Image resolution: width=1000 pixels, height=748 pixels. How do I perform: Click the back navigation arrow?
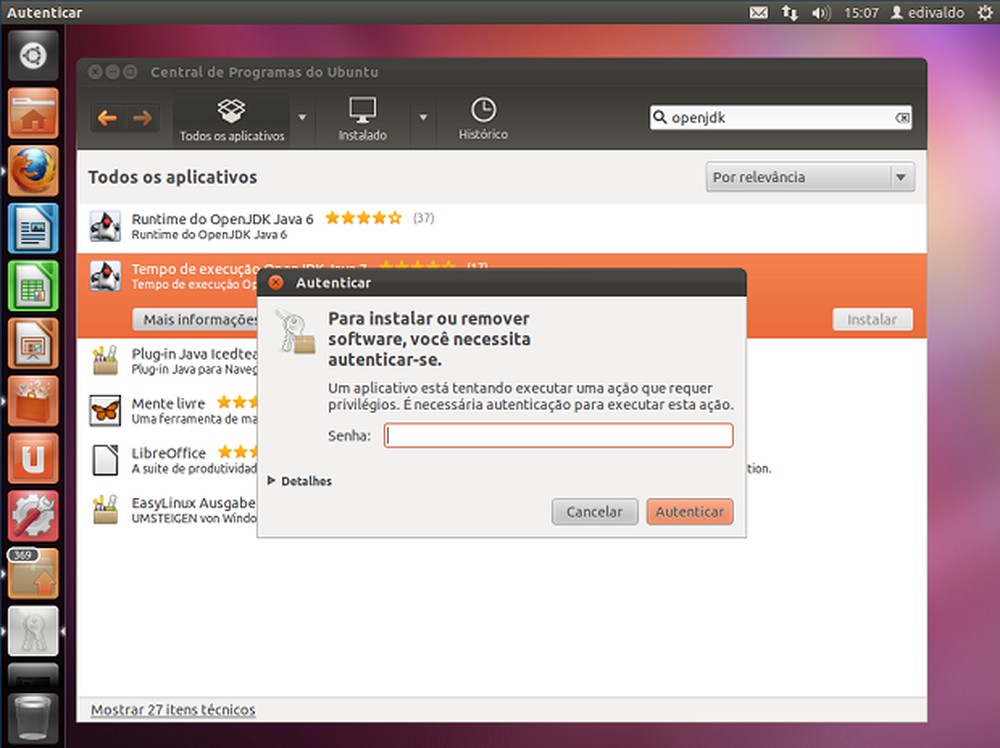point(107,117)
